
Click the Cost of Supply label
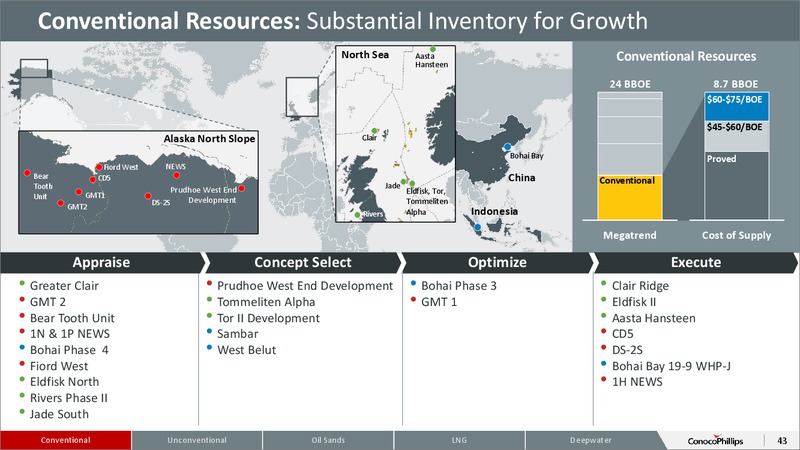pyautogui.click(x=736, y=235)
